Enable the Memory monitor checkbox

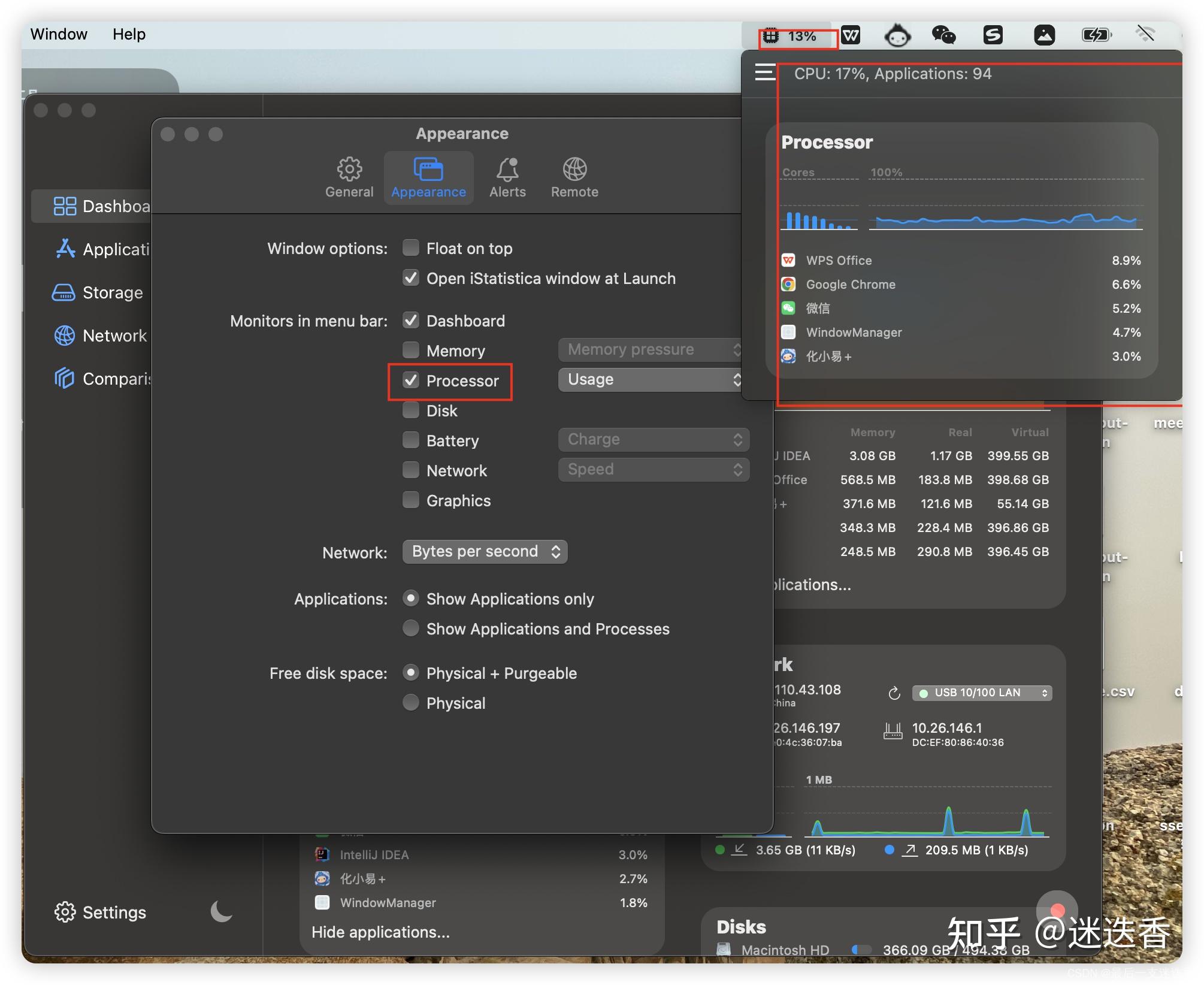(411, 350)
